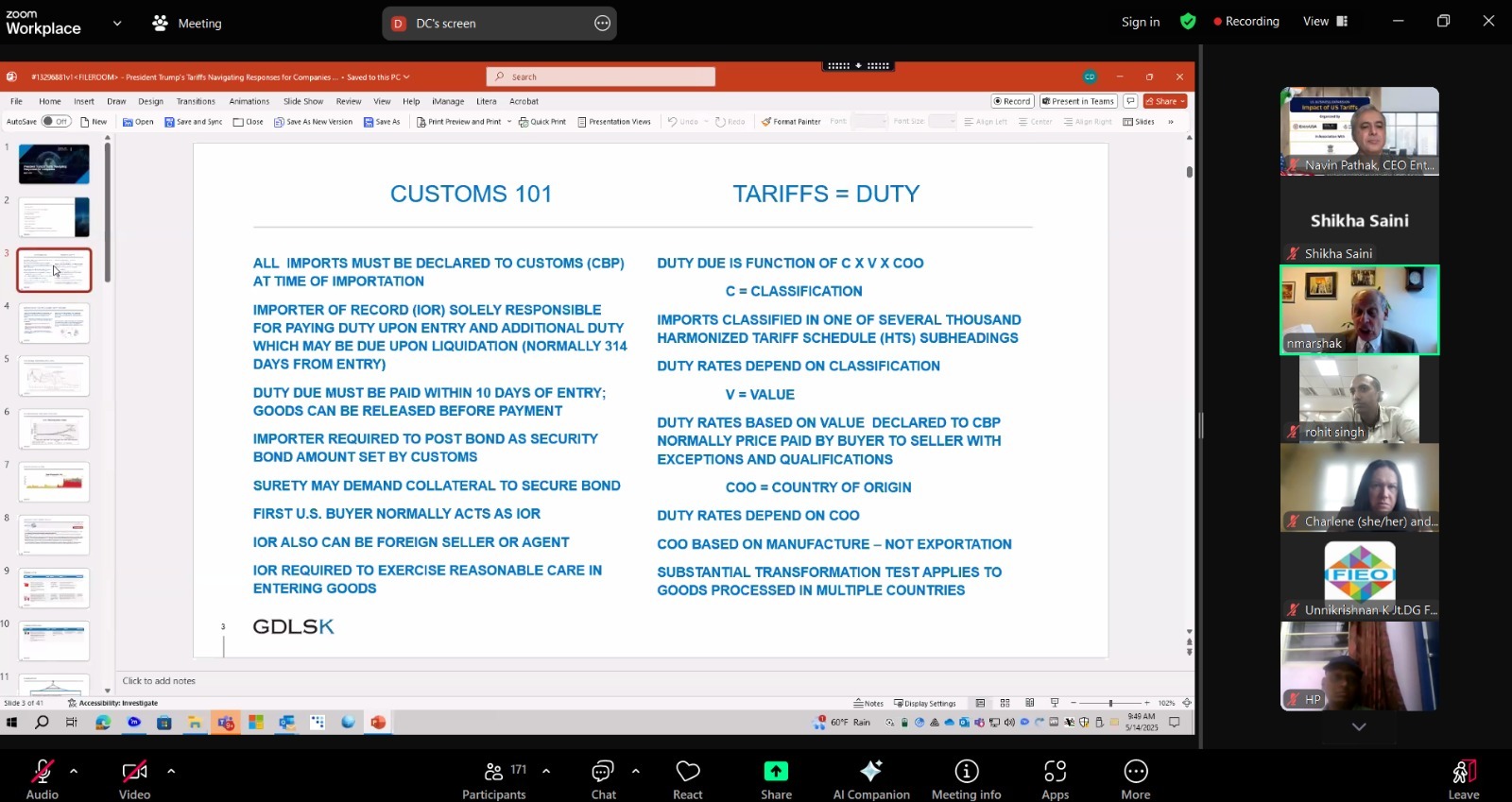The height and width of the screenshot is (802, 1512).
Task: Expand Video options arrow
Action: [171, 771]
